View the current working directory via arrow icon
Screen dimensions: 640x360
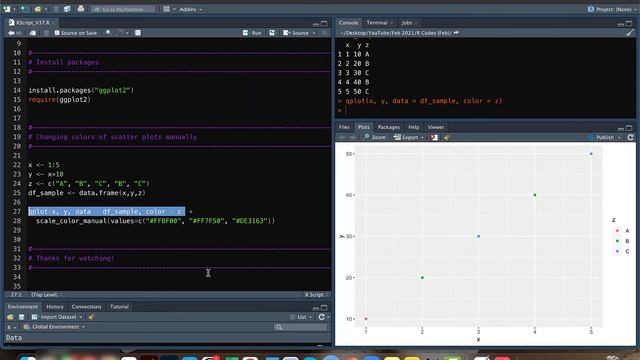[x=456, y=33]
